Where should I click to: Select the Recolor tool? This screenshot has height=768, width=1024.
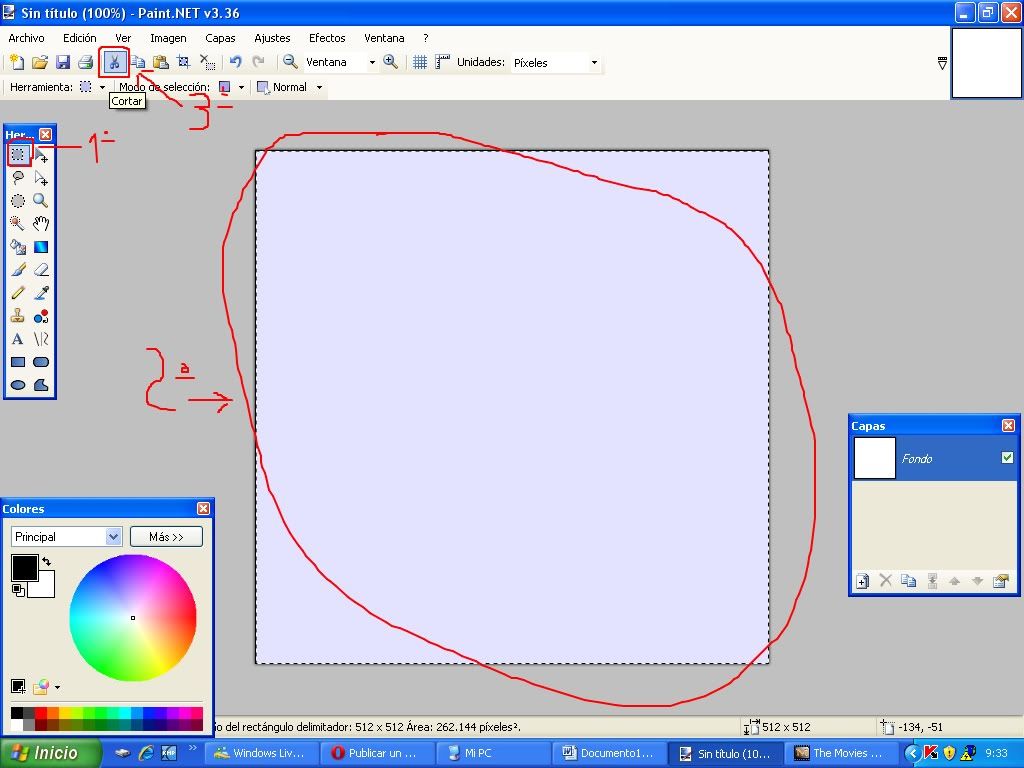pyautogui.click(x=41, y=316)
